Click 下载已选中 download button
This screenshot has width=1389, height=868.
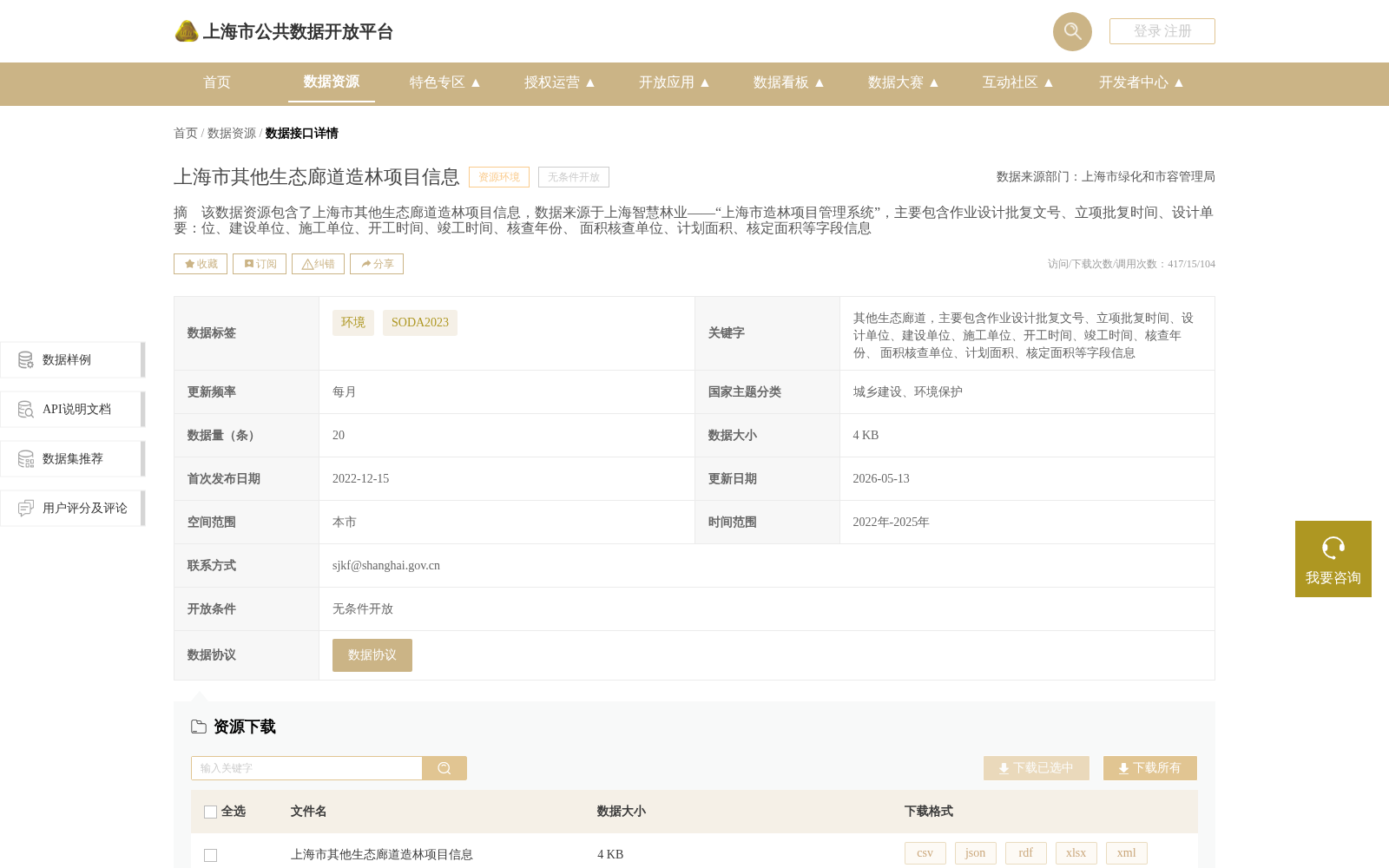point(1037,768)
